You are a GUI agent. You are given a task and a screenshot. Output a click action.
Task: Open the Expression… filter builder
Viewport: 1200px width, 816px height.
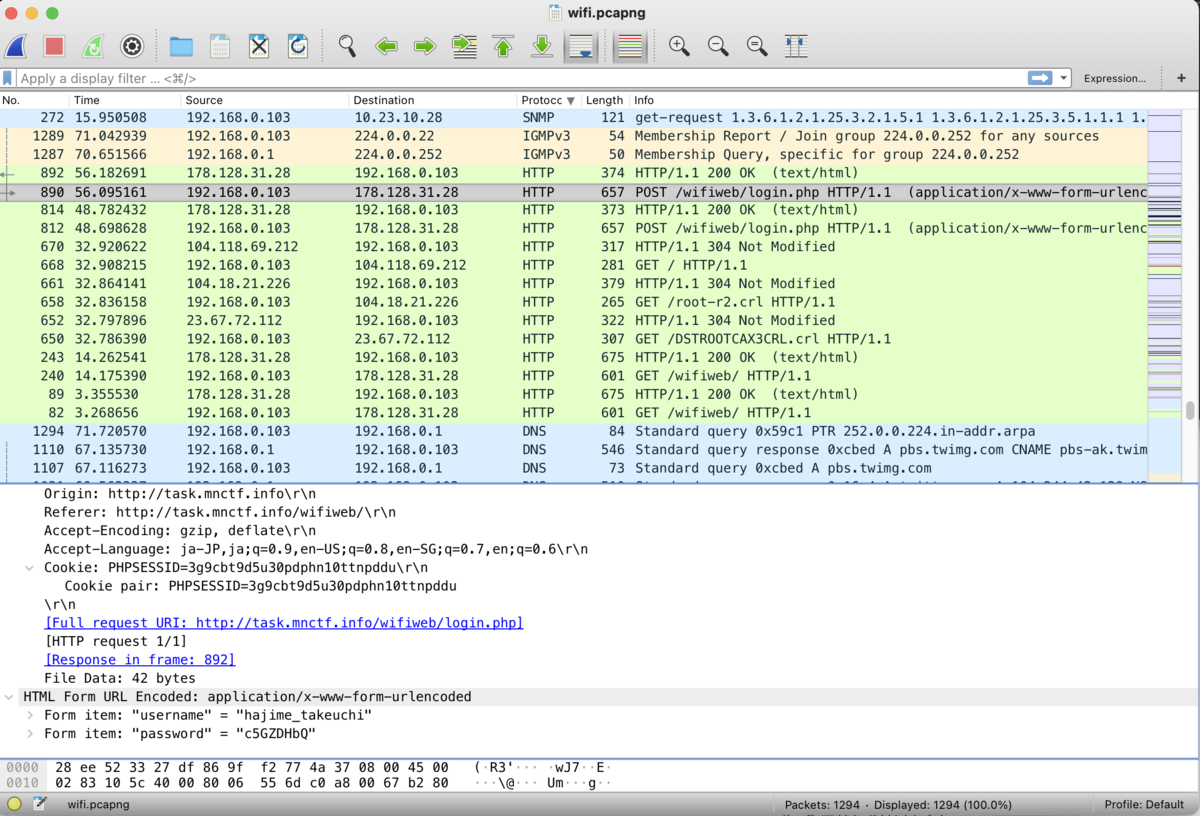point(1114,78)
